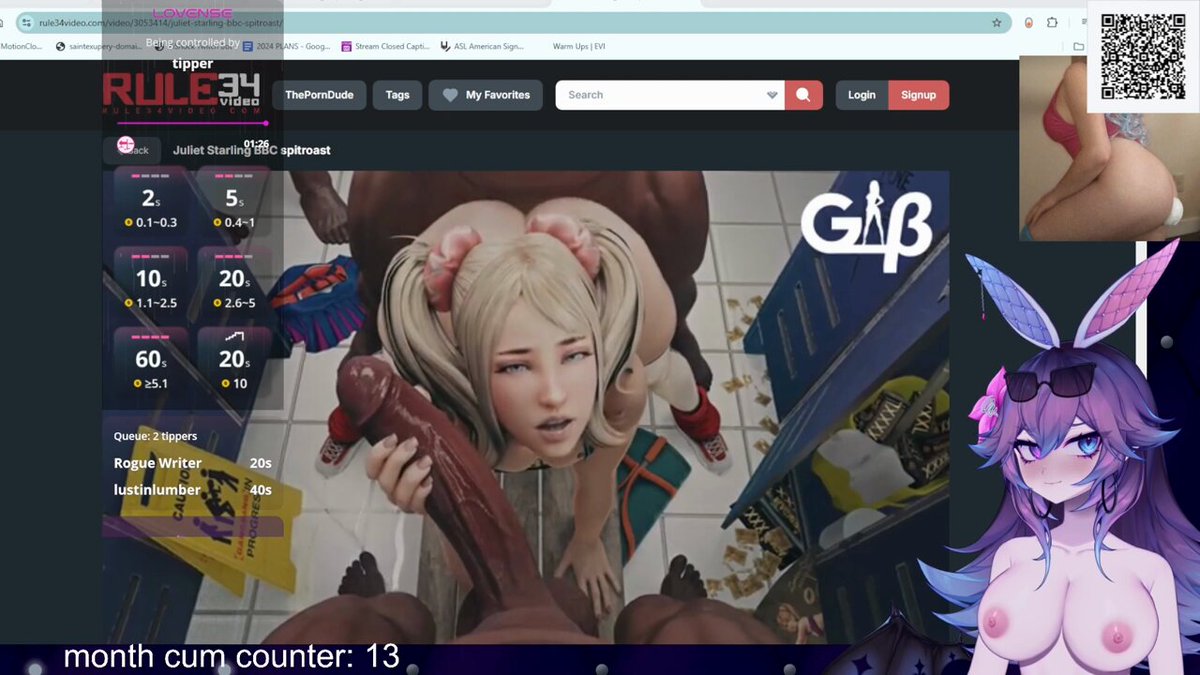Toggle the bookmark star in the address bar
Screen dimensions: 1200x675
[996, 21]
